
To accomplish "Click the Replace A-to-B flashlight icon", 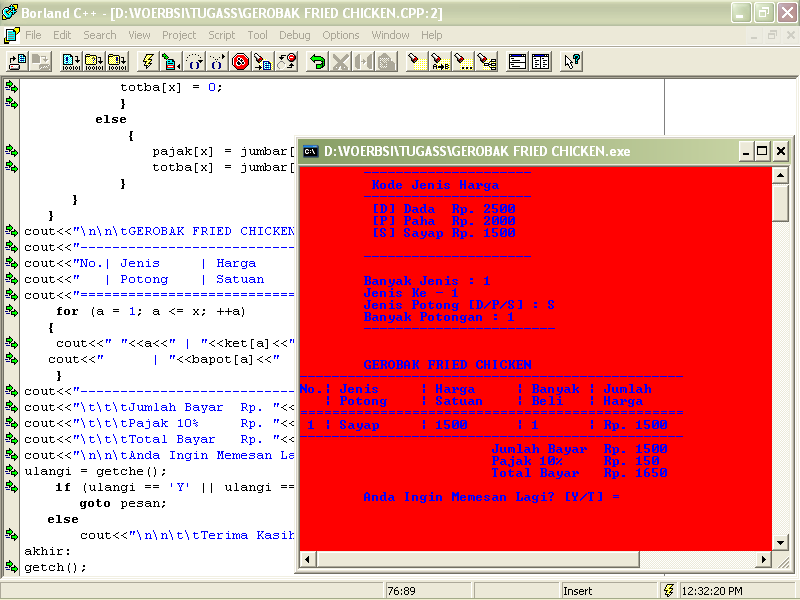I will pyautogui.click(x=440, y=62).
